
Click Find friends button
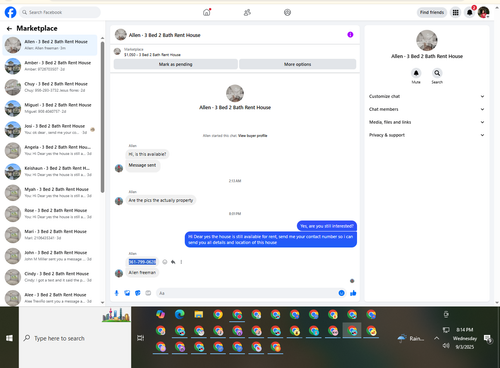tap(432, 13)
